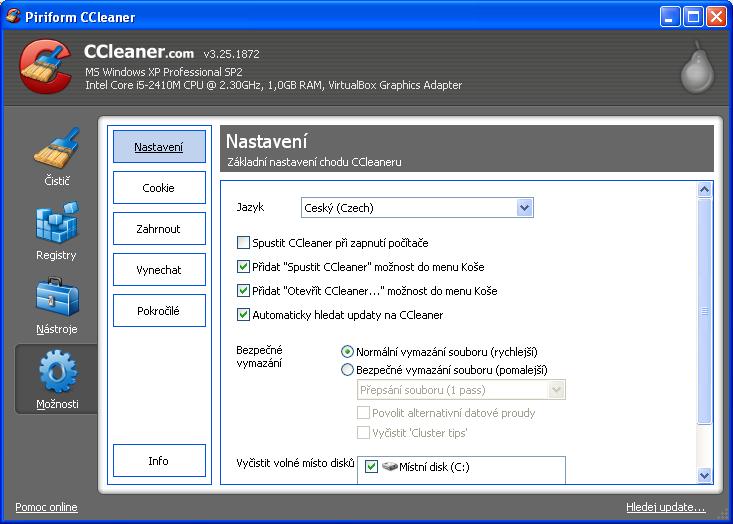Click the title bar CCleaner icon
The image size is (733, 524).
tap(13, 17)
